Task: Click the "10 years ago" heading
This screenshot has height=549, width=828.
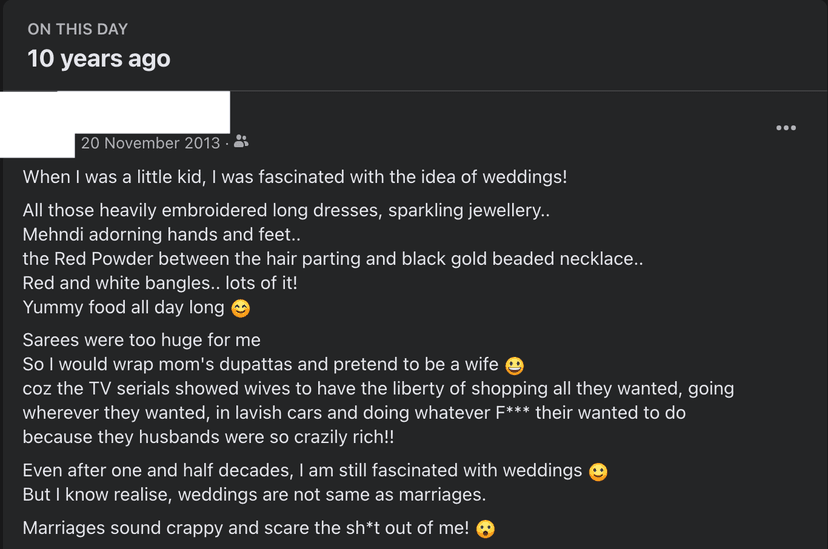Action: 99,59
